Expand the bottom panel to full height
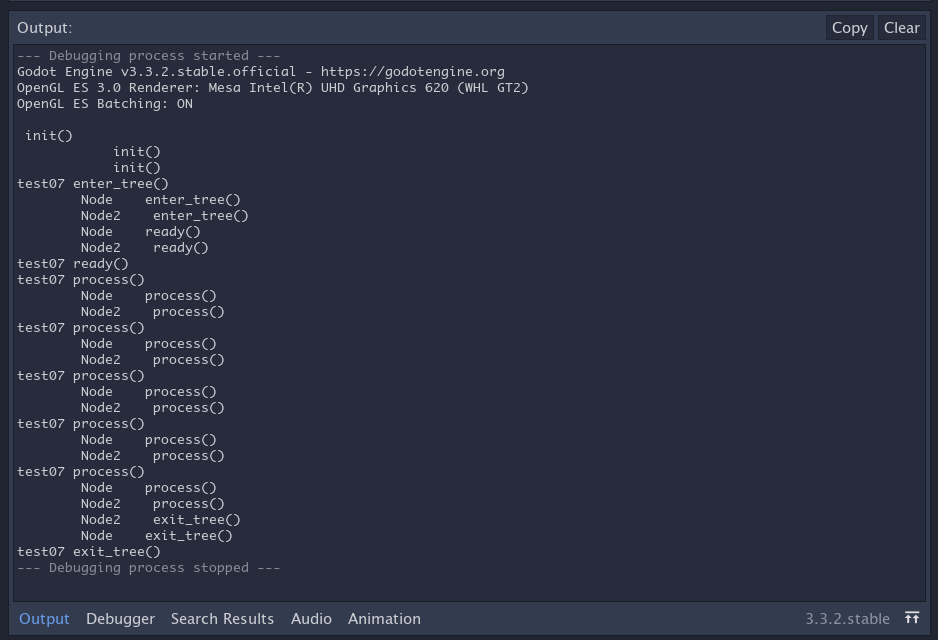 tap(913, 617)
